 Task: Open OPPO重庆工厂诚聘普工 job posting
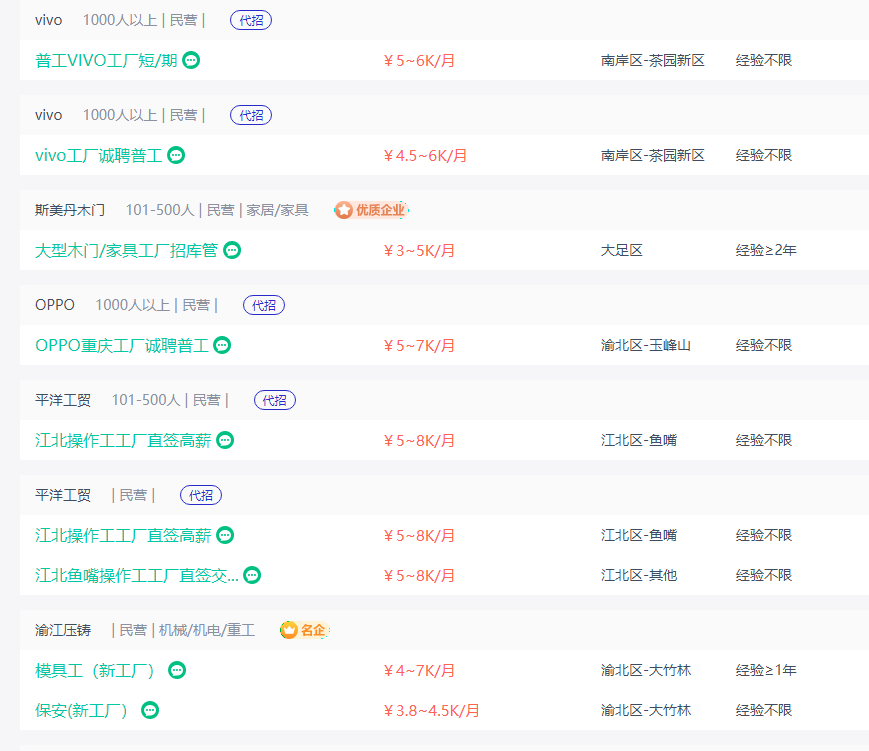point(121,345)
